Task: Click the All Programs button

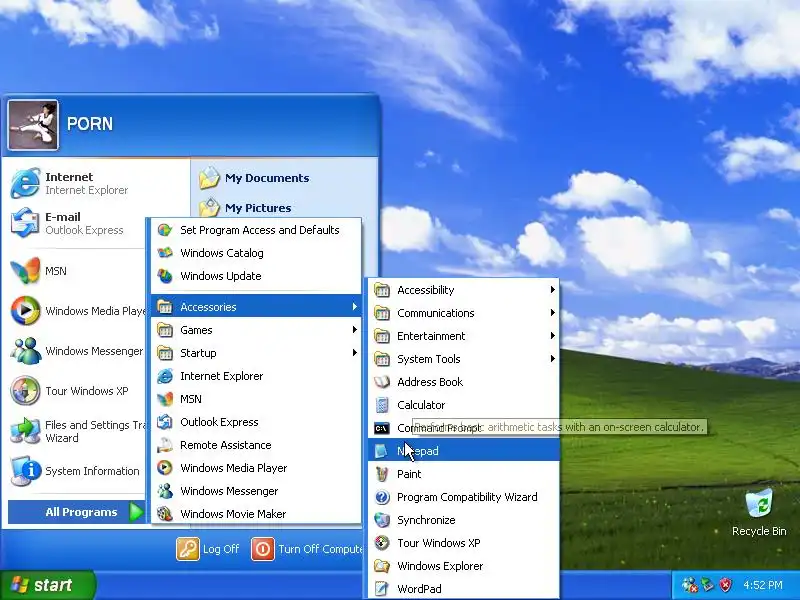Action: pyautogui.click(x=77, y=512)
